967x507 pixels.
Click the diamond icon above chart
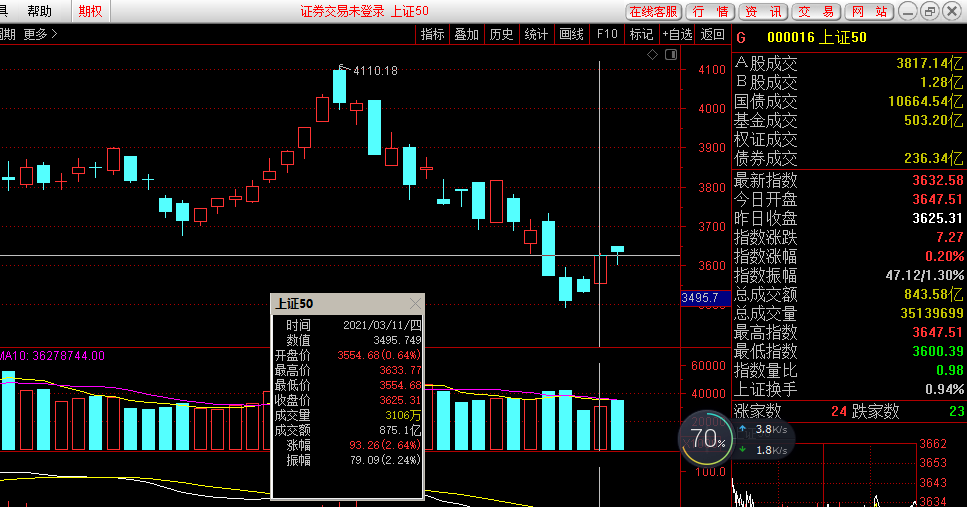[x=652, y=55]
